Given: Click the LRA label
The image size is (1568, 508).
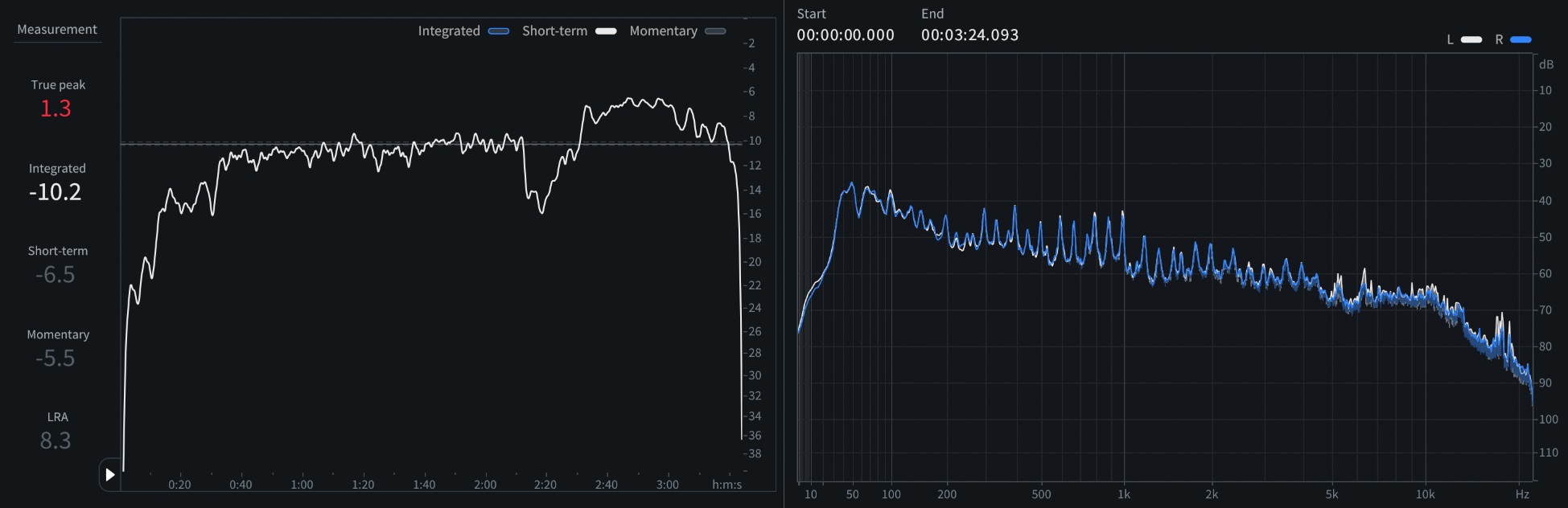Looking at the screenshot, I should 58,417.
